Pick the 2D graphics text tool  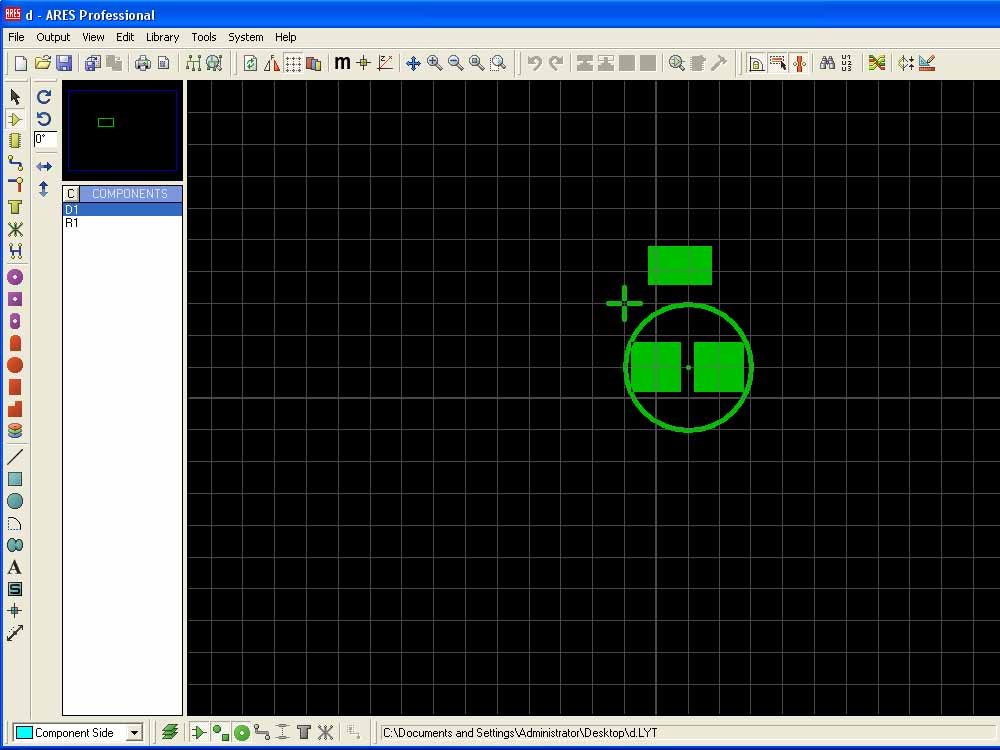click(x=15, y=567)
